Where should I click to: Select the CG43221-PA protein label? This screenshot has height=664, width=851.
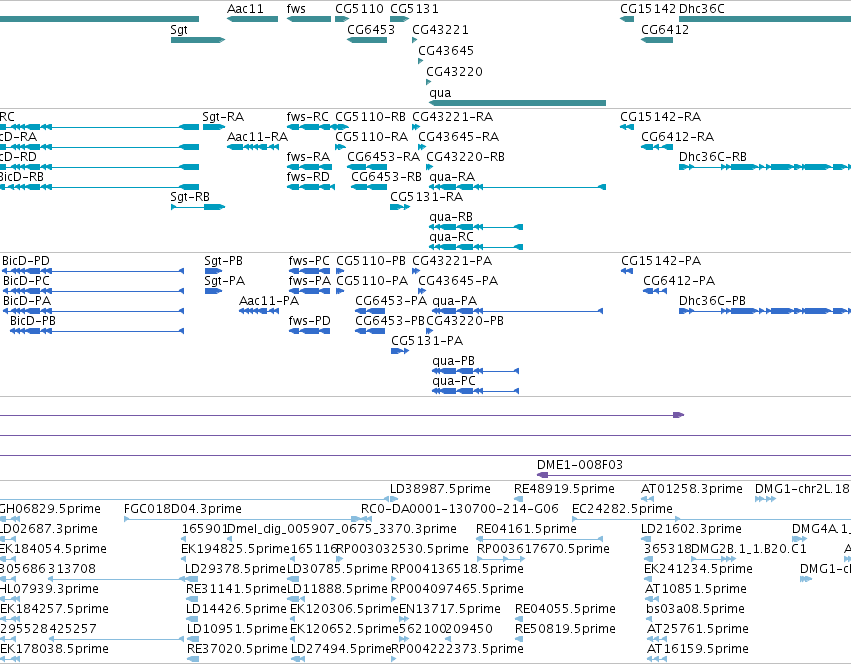click(452, 261)
